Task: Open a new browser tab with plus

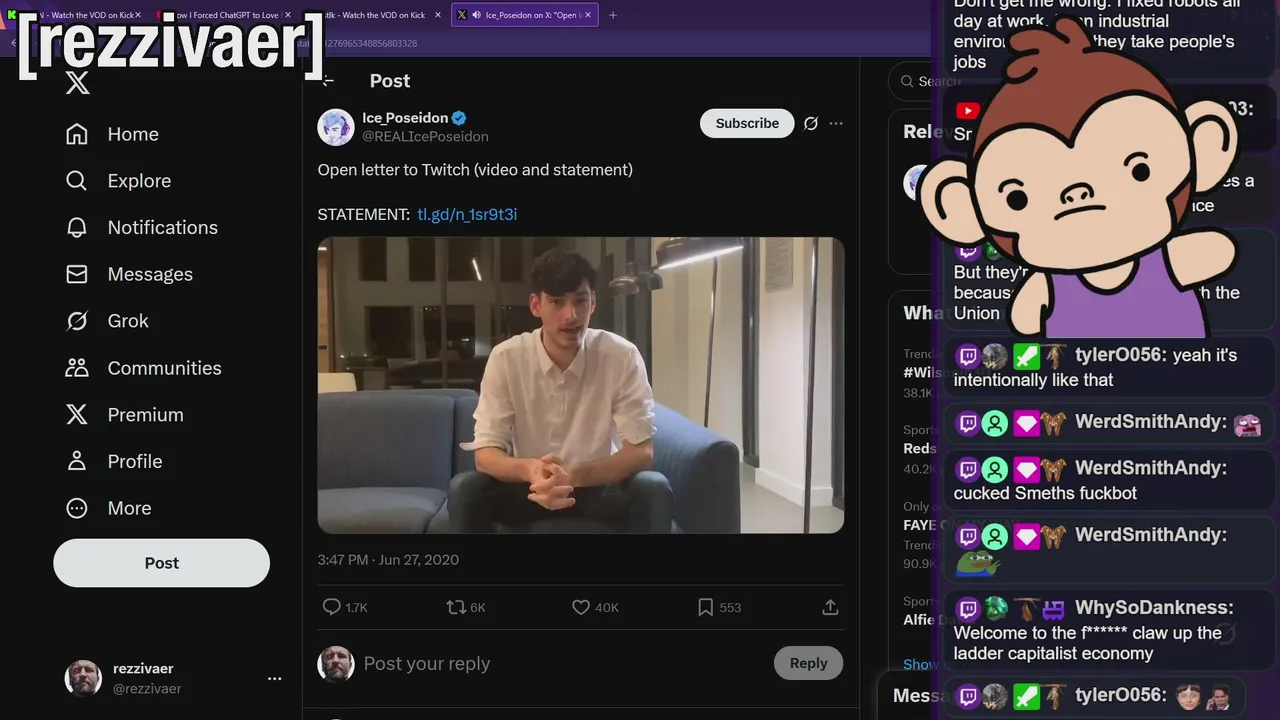Action: click(x=613, y=15)
